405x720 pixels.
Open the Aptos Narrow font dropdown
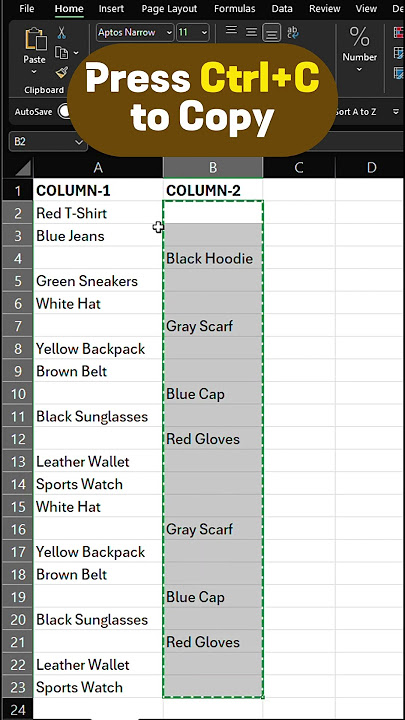135,33
